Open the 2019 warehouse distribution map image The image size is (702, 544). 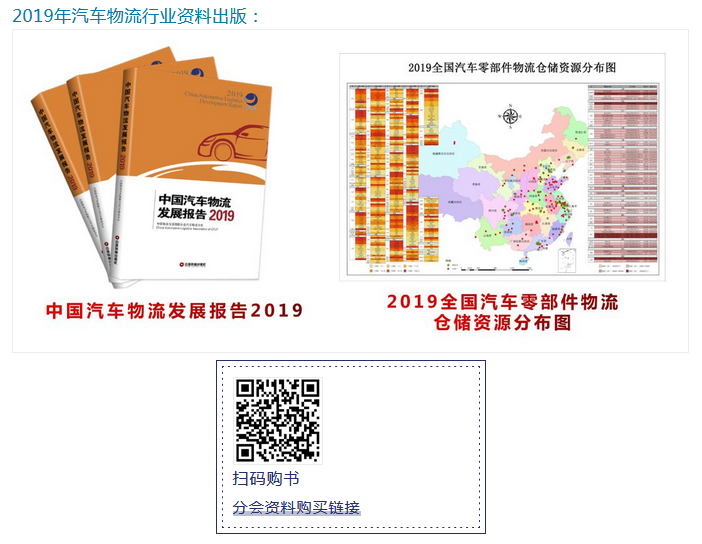(x=502, y=167)
